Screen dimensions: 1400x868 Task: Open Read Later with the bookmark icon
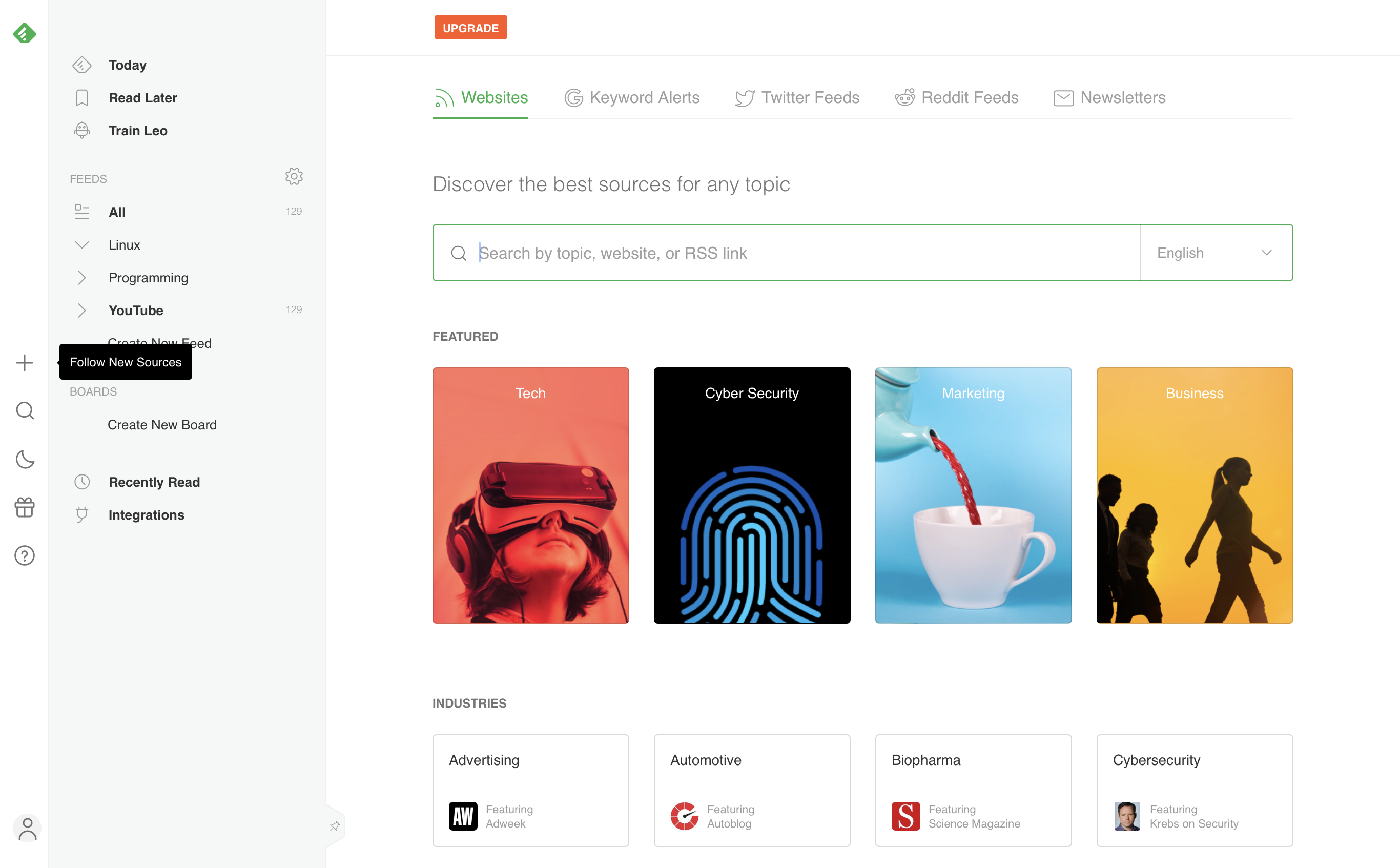[143, 97]
